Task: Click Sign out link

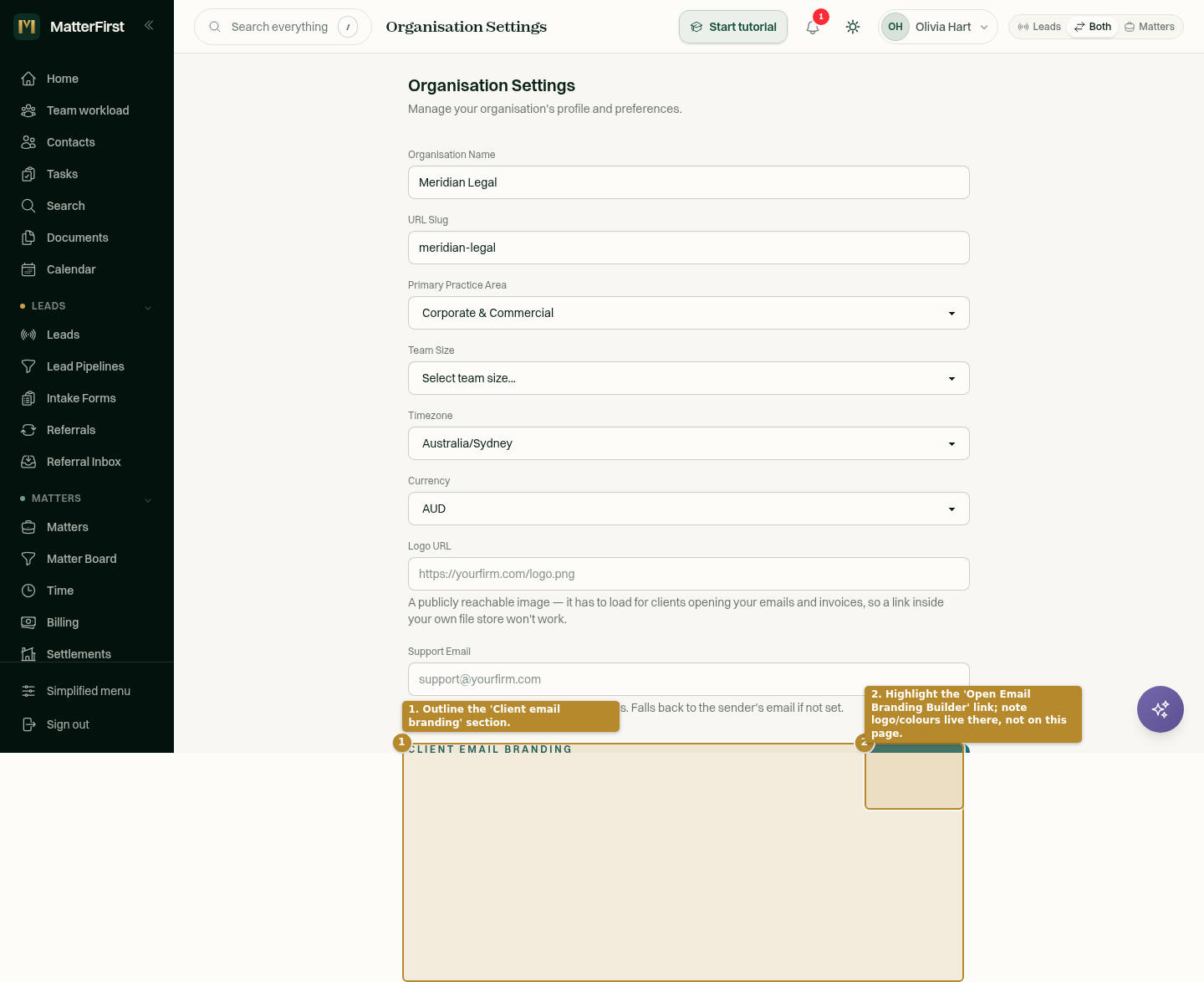Action: (87, 724)
